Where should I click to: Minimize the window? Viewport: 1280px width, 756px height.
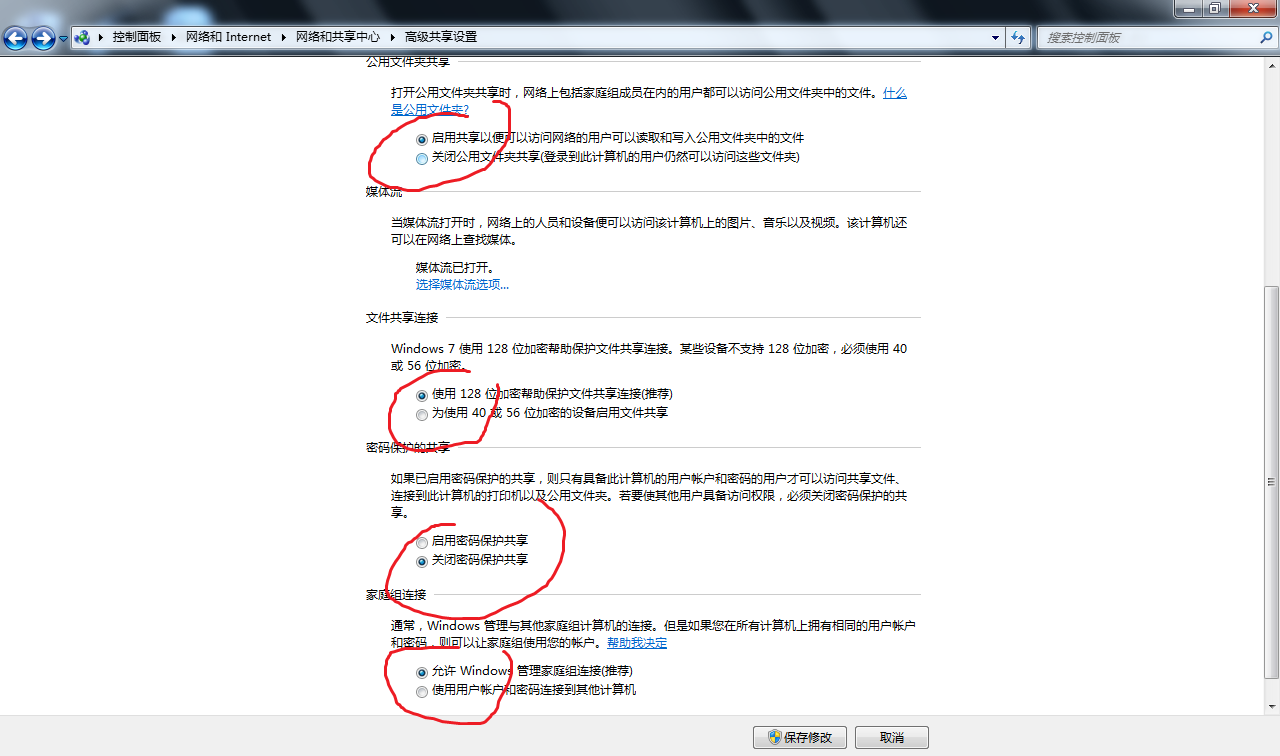click(1188, 8)
